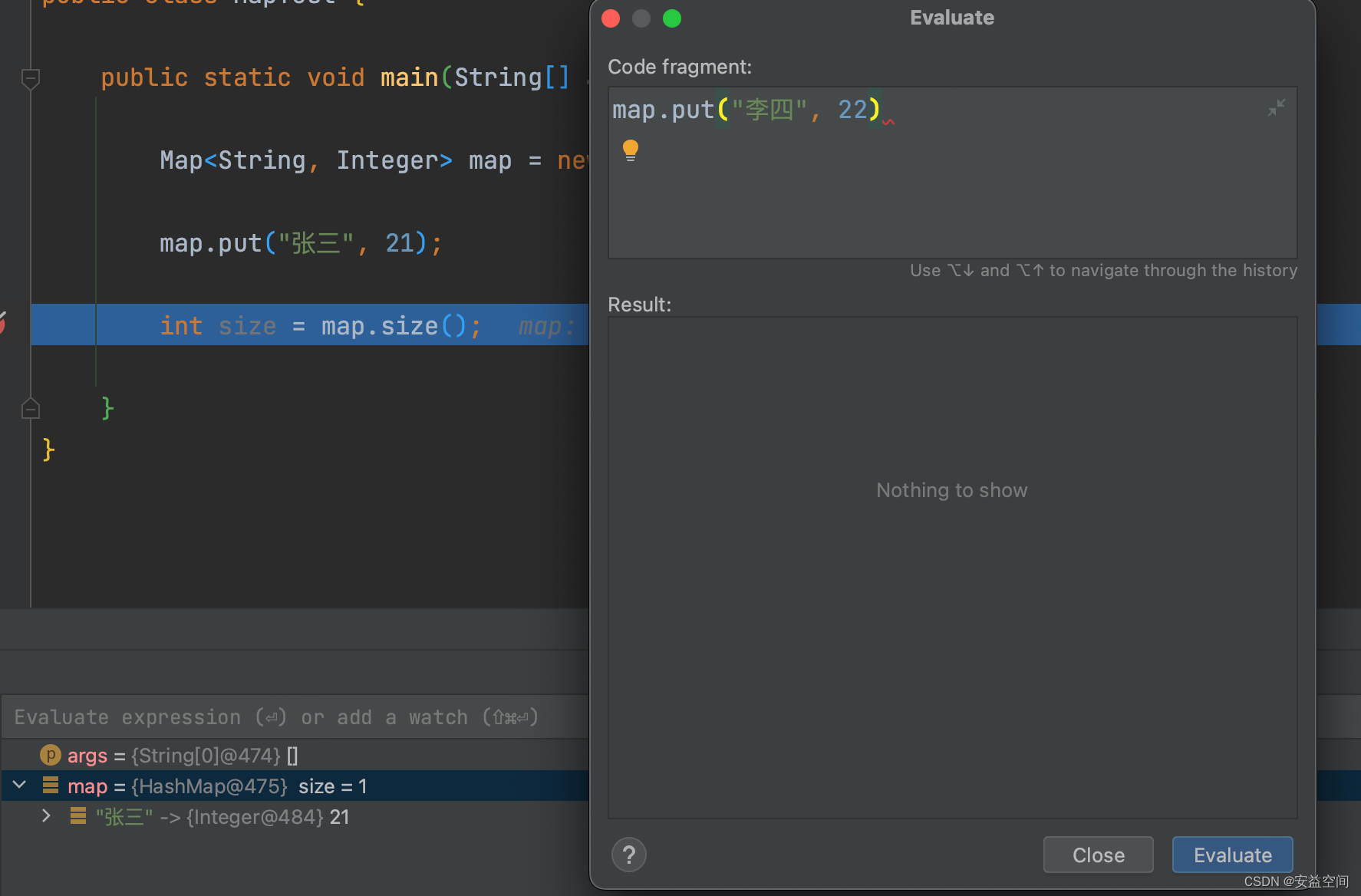Click the fold end marker near closing brace
The image size is (1361, 896).
[x=31, y=409]
